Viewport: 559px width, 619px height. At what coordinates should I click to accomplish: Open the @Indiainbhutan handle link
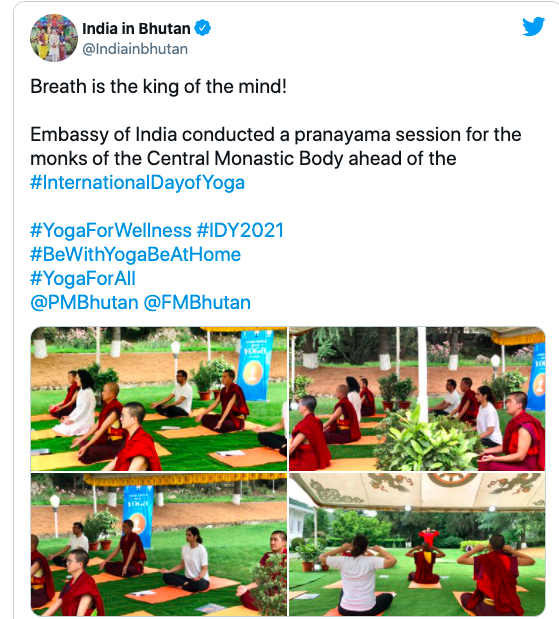(x=135, y=49)
